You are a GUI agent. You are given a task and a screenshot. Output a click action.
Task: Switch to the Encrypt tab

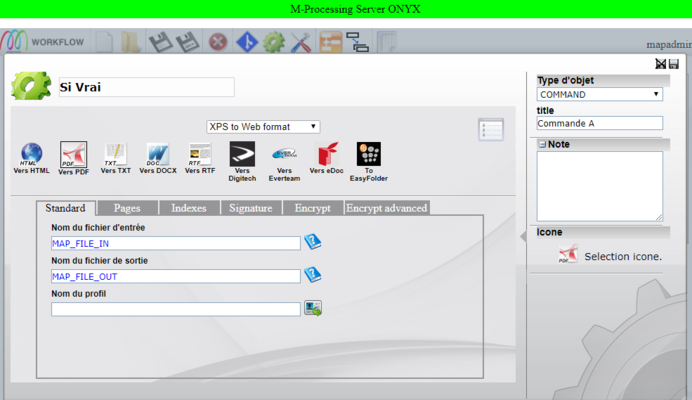(312, 208)
